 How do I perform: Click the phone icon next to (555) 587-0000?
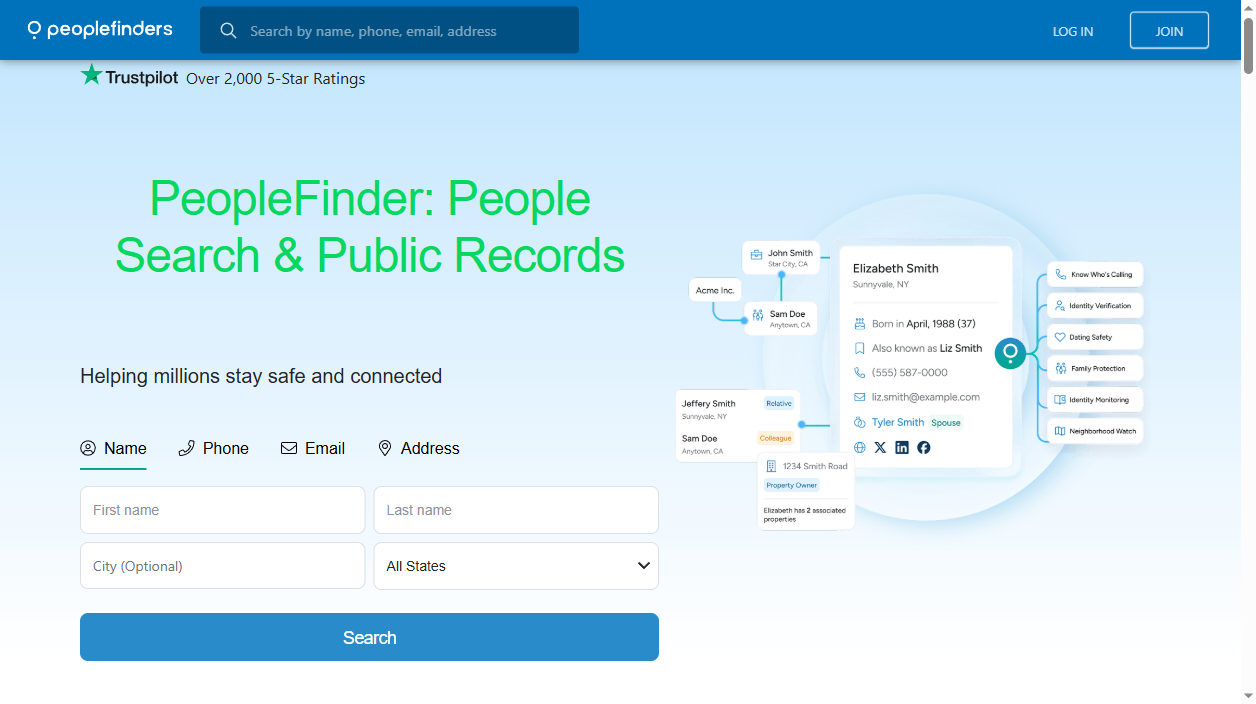(859, 372)
